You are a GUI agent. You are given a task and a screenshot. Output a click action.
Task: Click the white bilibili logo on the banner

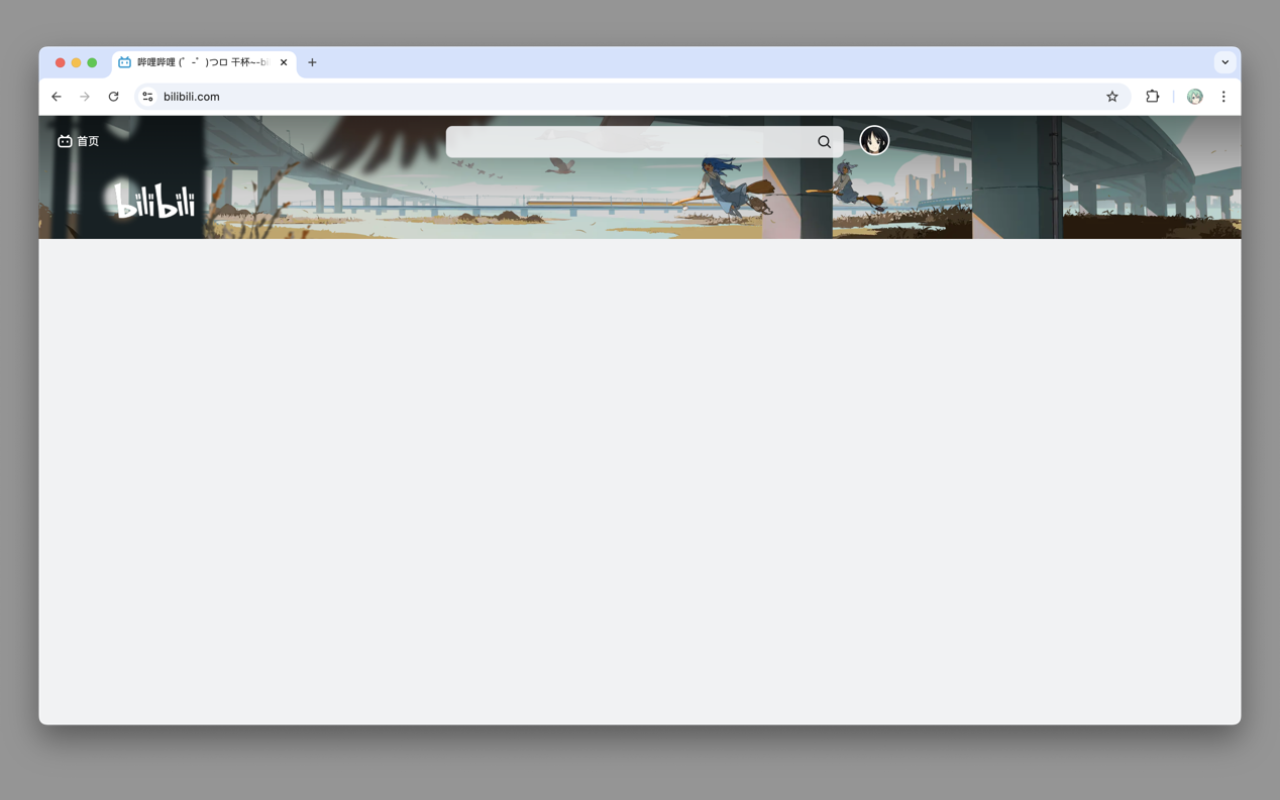point(154,200)
